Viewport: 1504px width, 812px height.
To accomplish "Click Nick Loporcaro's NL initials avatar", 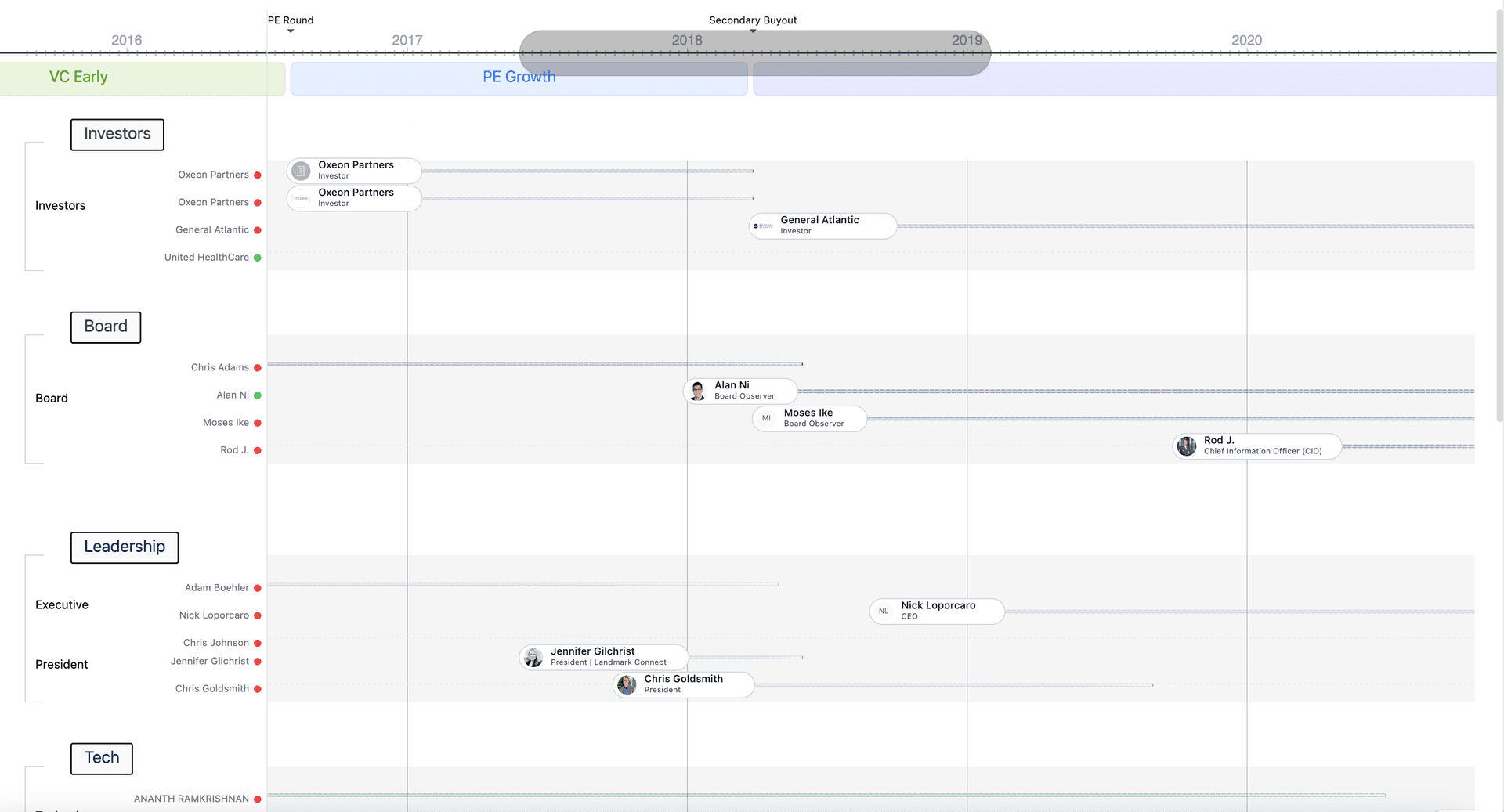I will (884, 612).
